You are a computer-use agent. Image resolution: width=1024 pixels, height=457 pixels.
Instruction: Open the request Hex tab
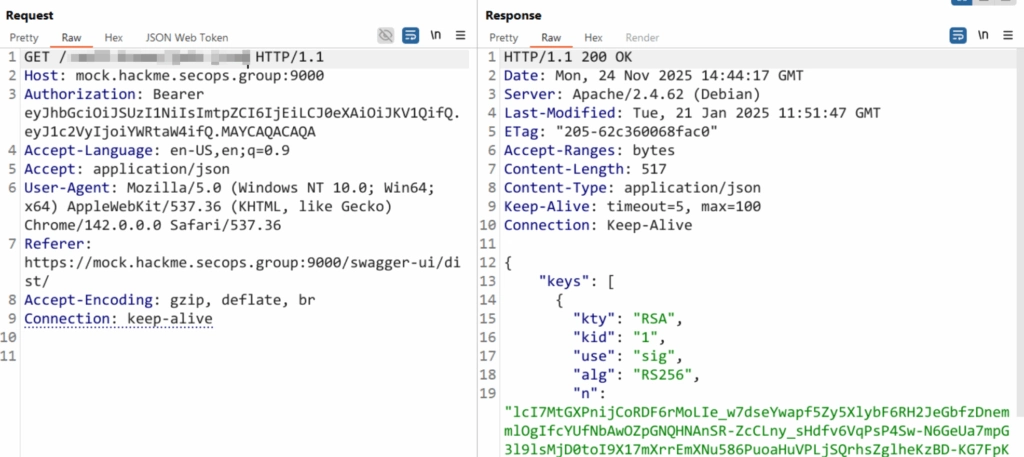[x=113, y=37]
